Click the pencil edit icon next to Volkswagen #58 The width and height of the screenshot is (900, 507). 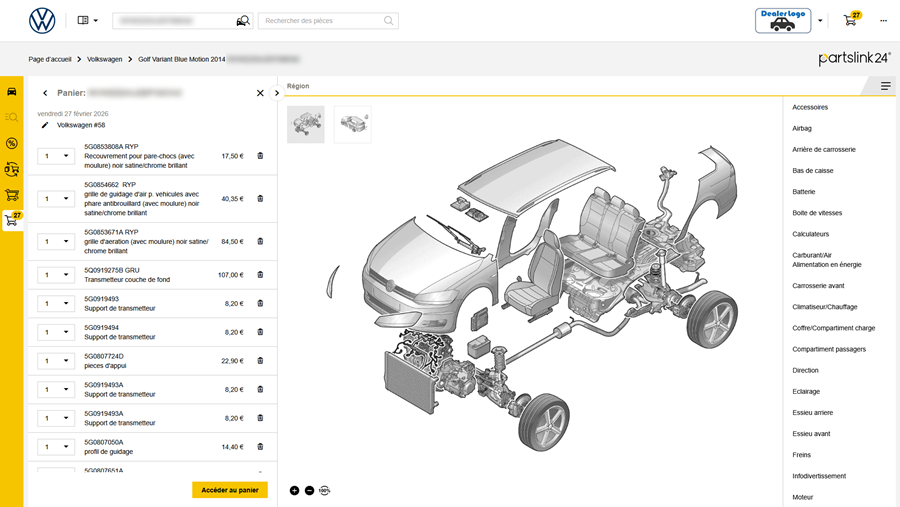point(44,126)
